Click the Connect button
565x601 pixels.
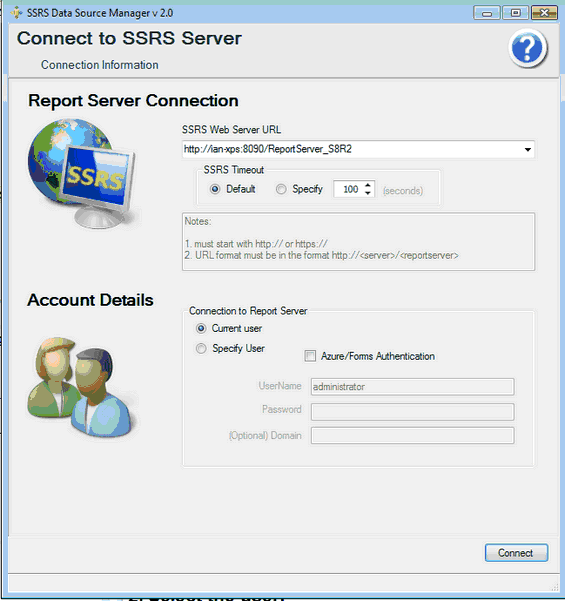click(x=516, y=553)
